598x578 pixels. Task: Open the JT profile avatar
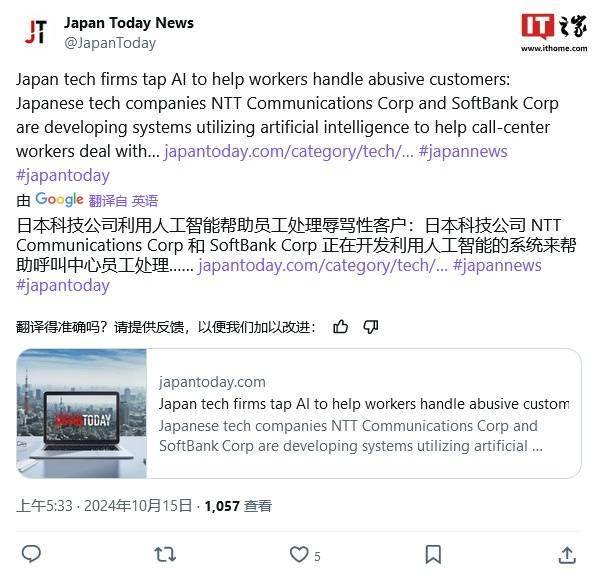[36, 32]
